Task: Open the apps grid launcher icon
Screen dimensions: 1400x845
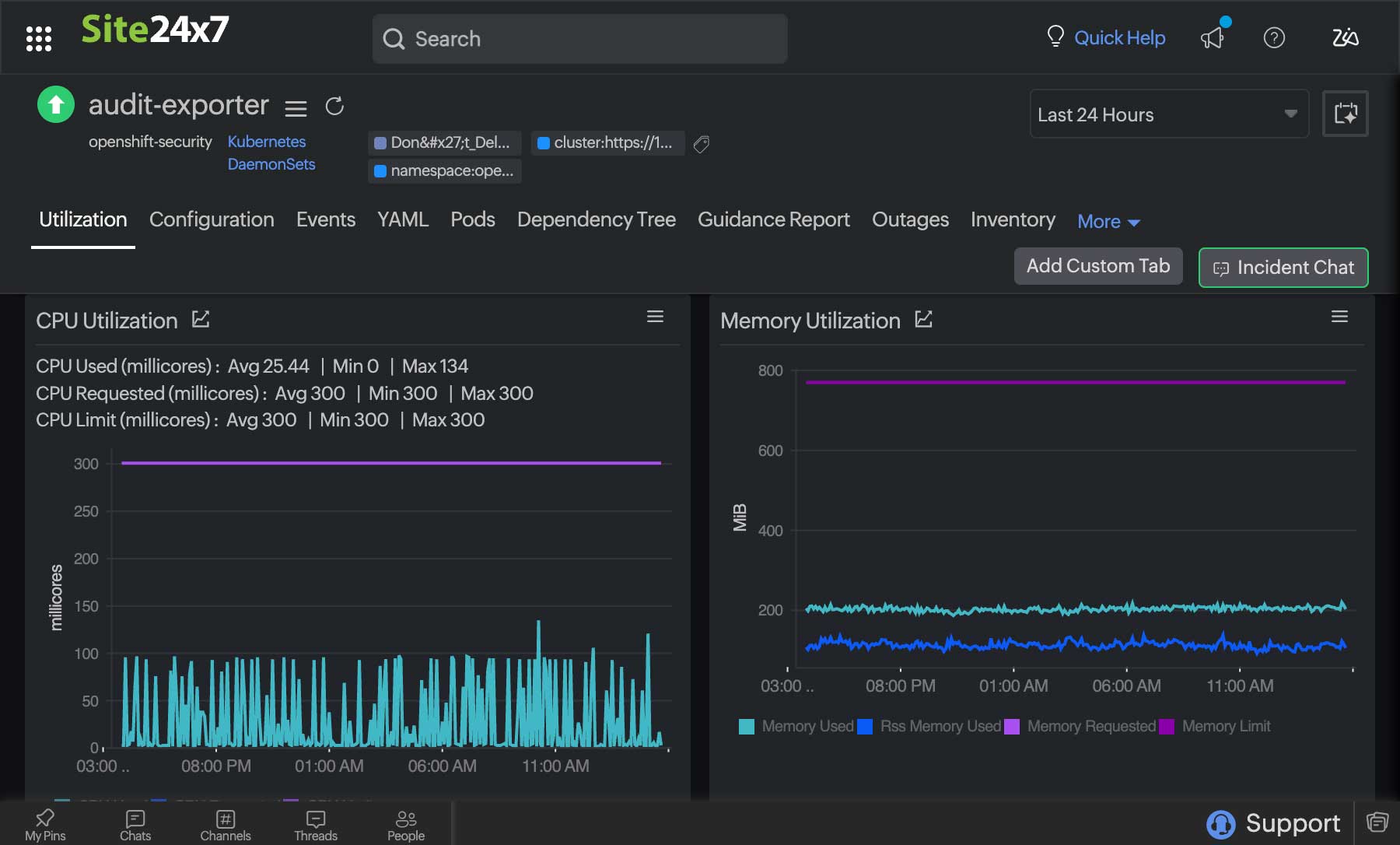Action: coord(38,38)
